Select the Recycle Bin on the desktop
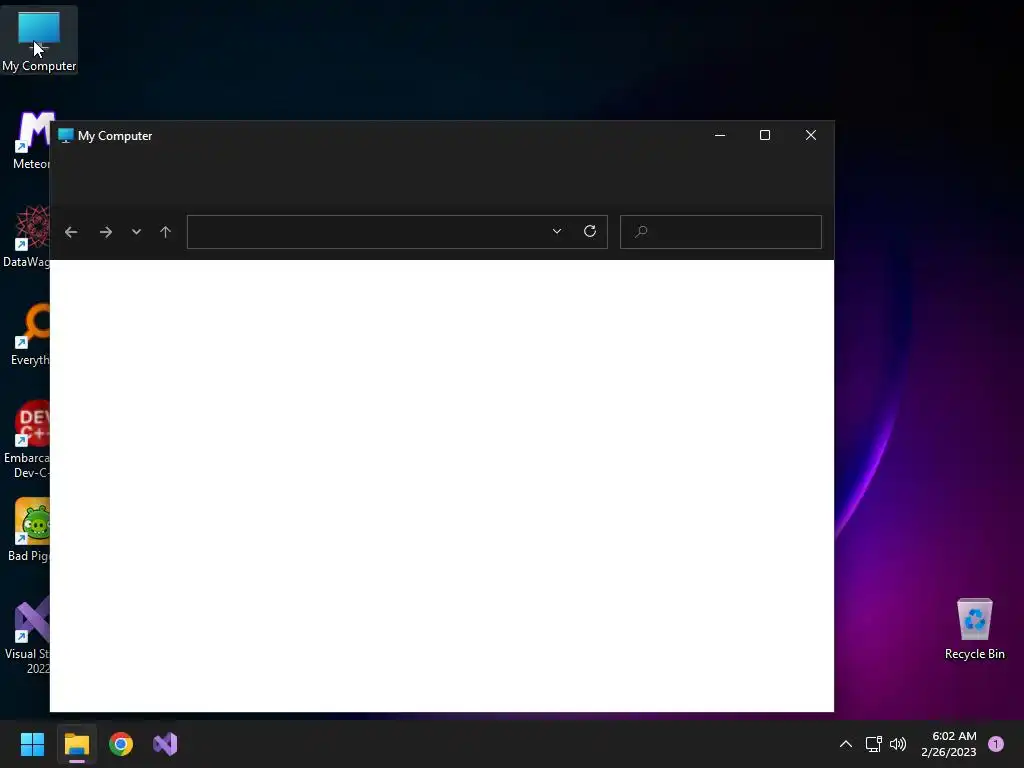Image resolution: width=1024 pixels, height=768 pixels. click(x=974, y=629)
